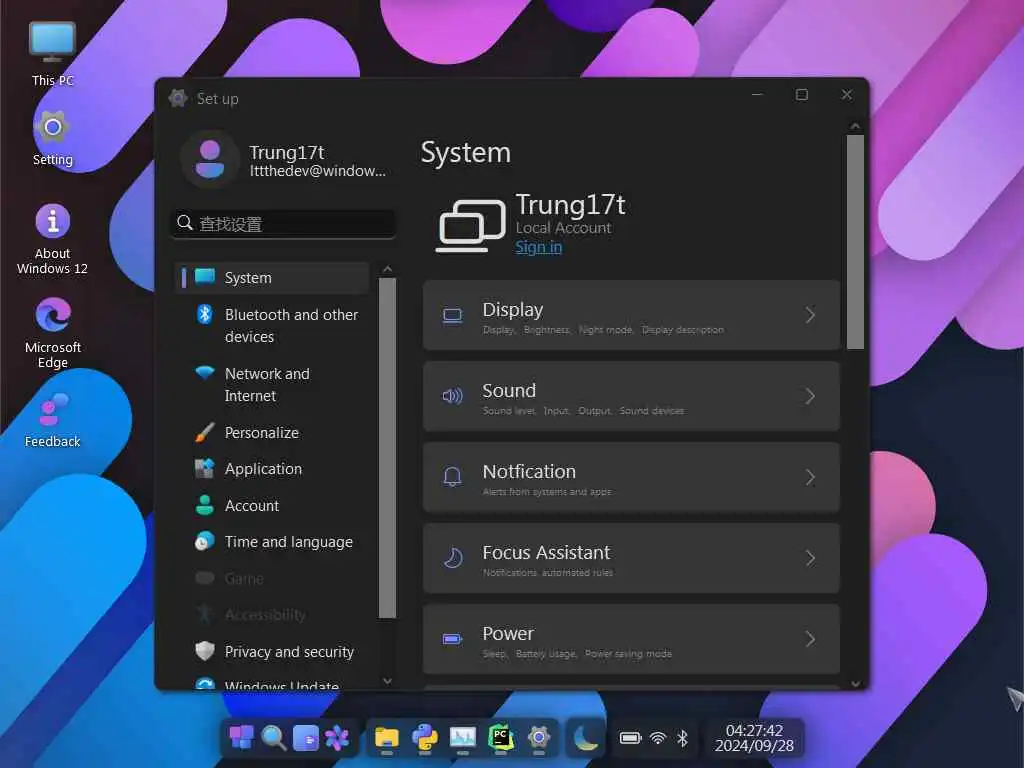Click the Personalize paintbrush icon

204,432
